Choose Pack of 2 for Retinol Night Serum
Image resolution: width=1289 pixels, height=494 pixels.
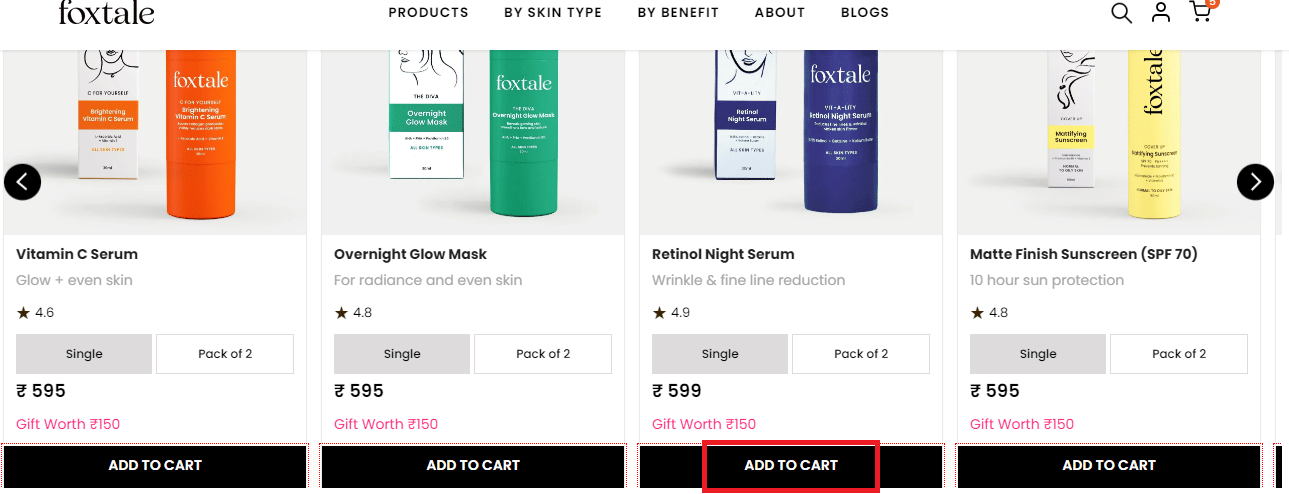861,354
